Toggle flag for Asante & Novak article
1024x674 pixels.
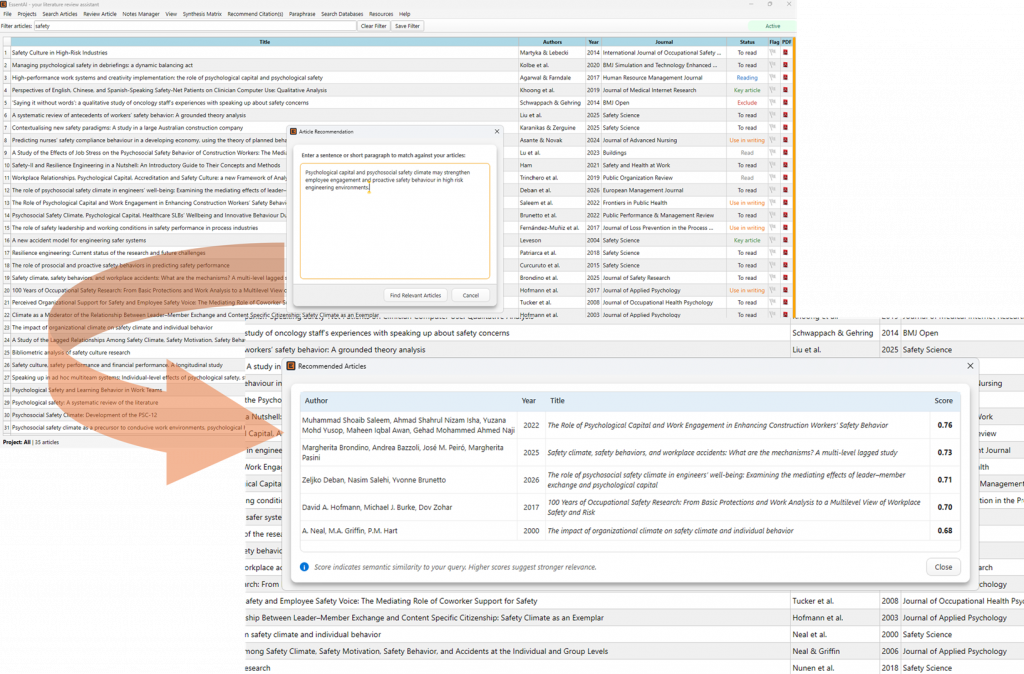[x=773, y=140]
